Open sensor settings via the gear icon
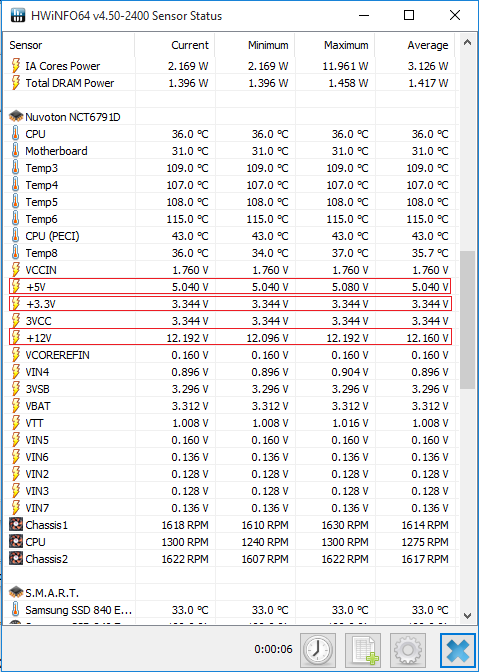Screen dimensions: 479x672 tap(408, 650)
